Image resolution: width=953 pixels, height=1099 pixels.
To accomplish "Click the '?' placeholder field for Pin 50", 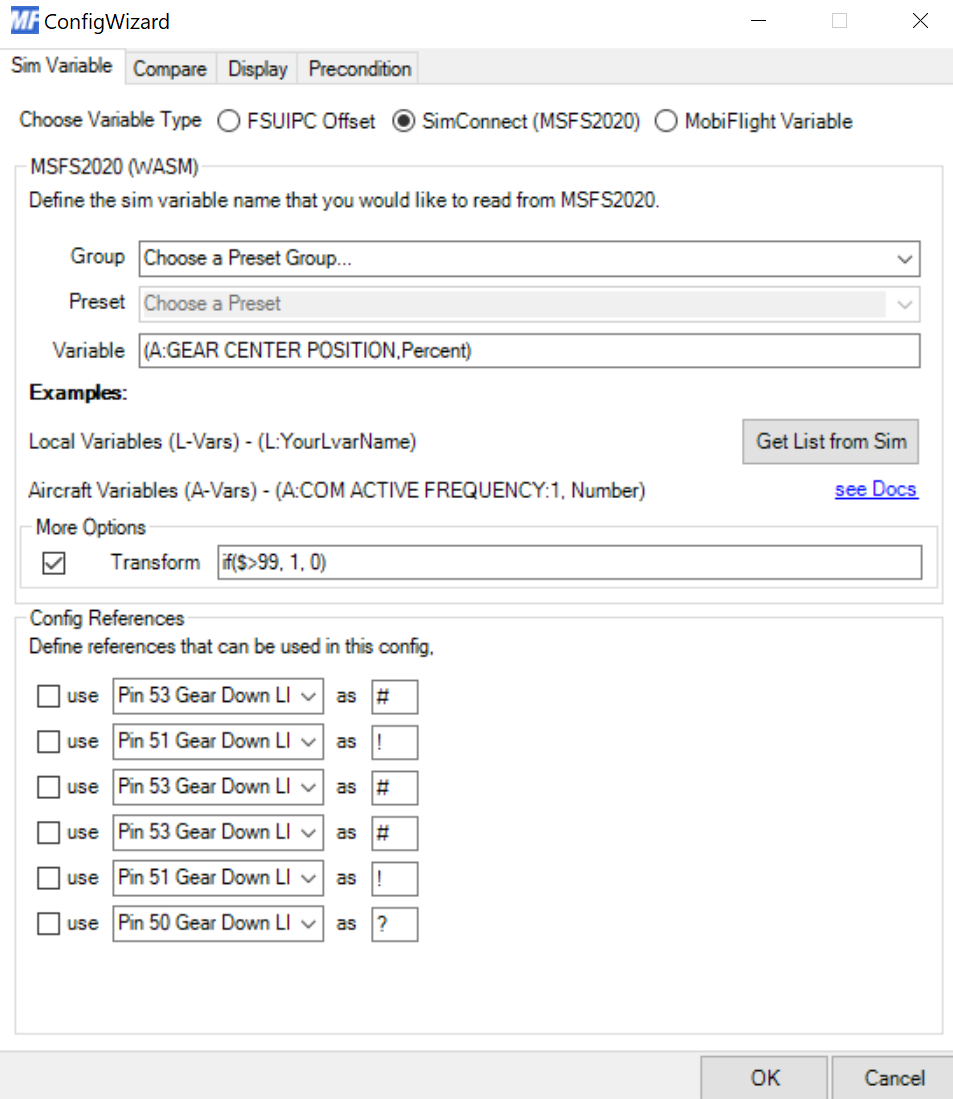I will (395, 924).
